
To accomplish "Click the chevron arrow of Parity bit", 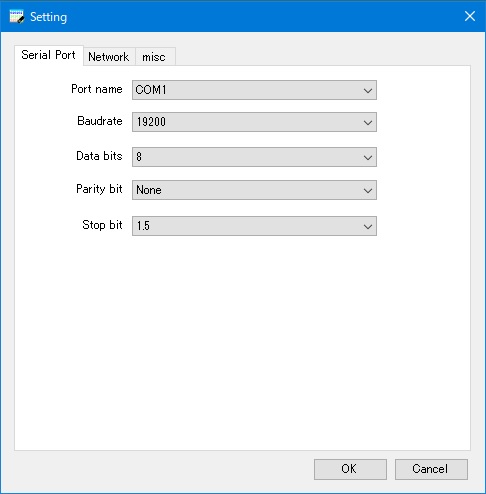I will (x=368, y=191).
